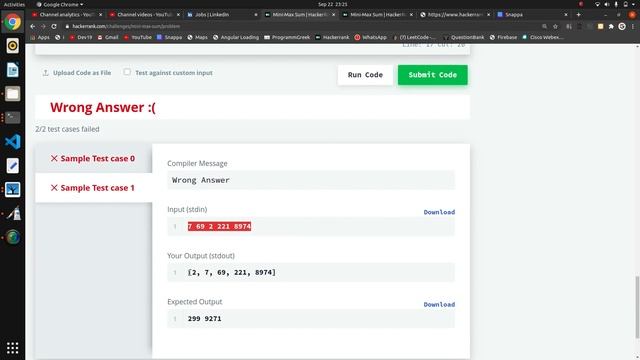Click the Upload Code as File icon

point(45,73)
